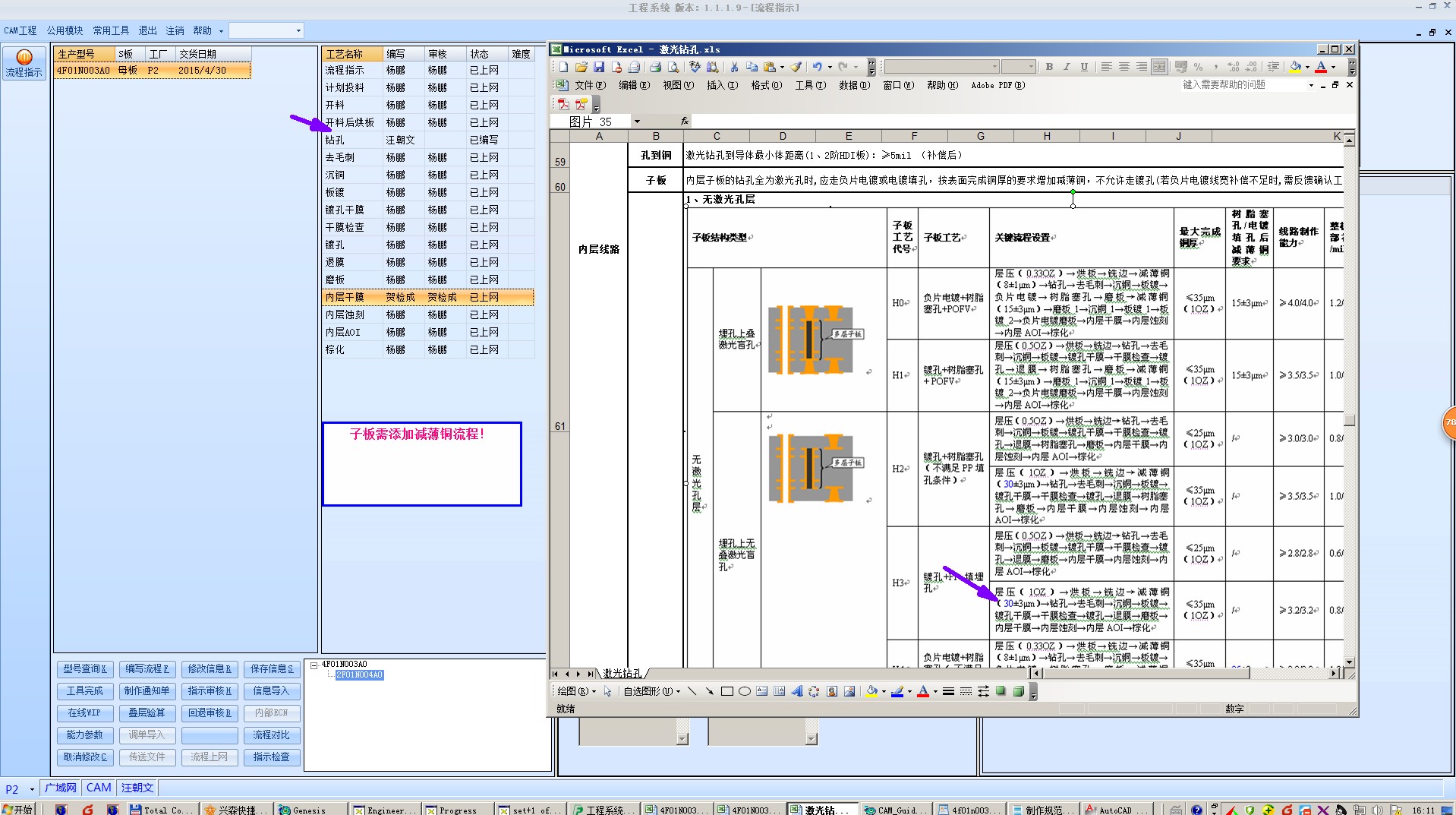
Task: Select the 钻孔 process row
Action: point(427,140)
